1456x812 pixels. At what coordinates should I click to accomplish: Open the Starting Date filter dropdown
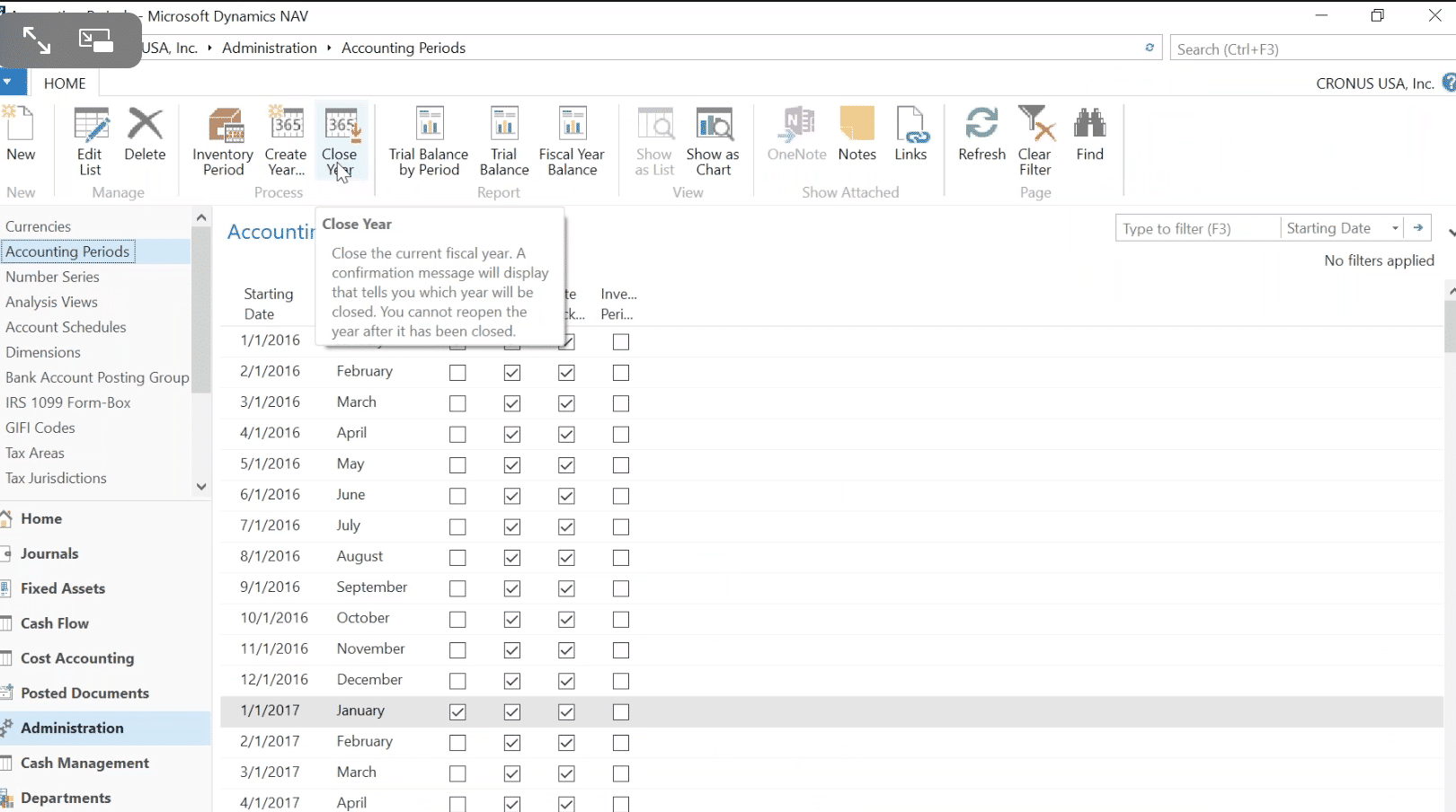point(1395,228)
